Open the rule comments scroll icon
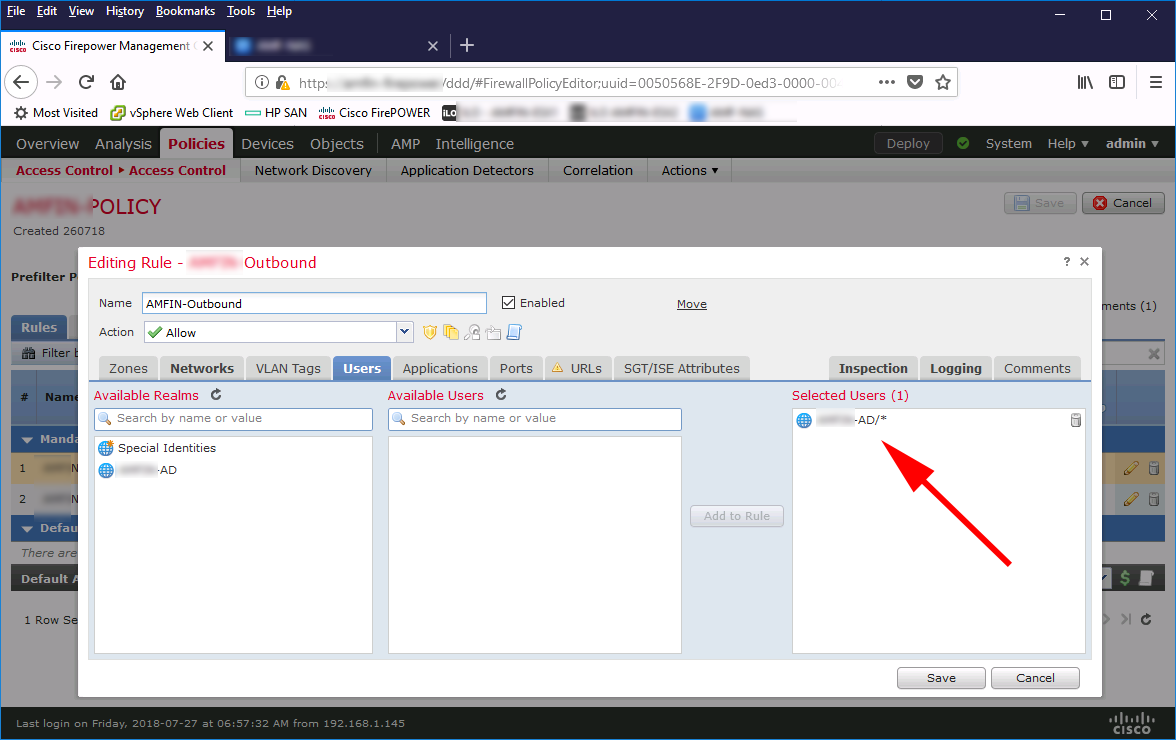The height and width of the screenshot is (740, 1176). point(513,332)
